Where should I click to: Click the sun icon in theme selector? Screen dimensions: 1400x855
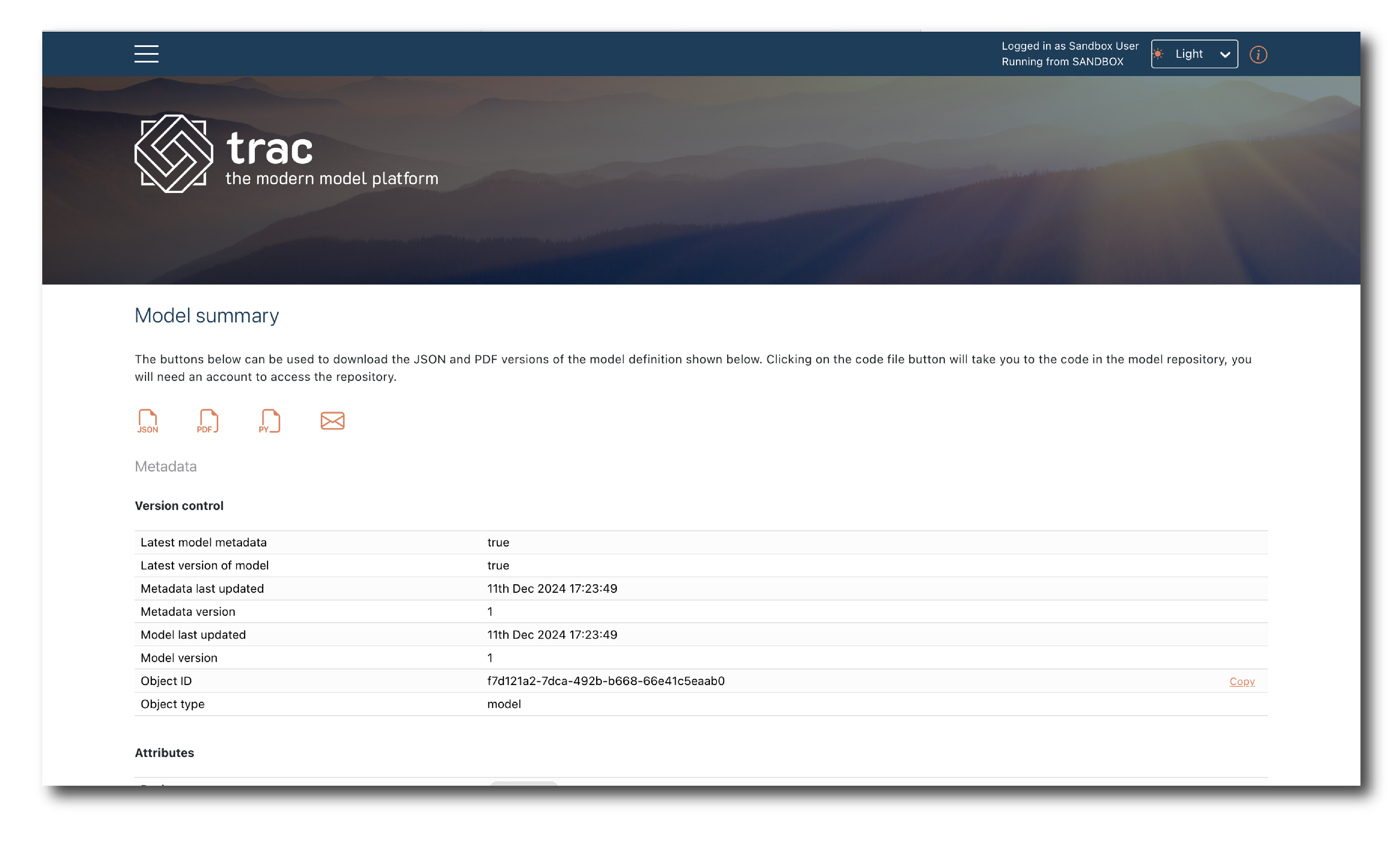pos(1158,54)
